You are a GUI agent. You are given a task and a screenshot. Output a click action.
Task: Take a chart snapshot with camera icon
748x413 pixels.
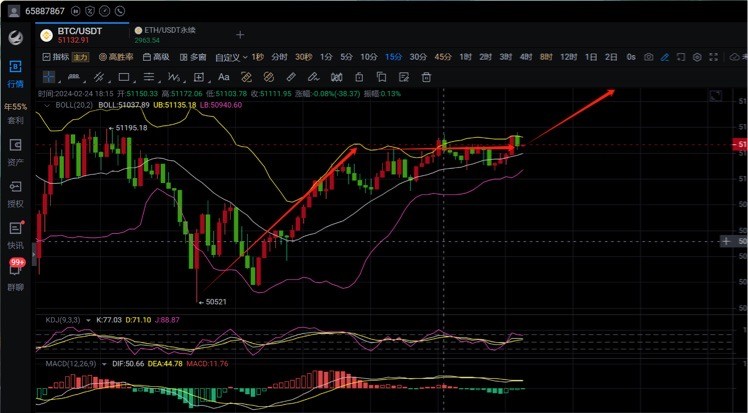click(x=648, y=57)
